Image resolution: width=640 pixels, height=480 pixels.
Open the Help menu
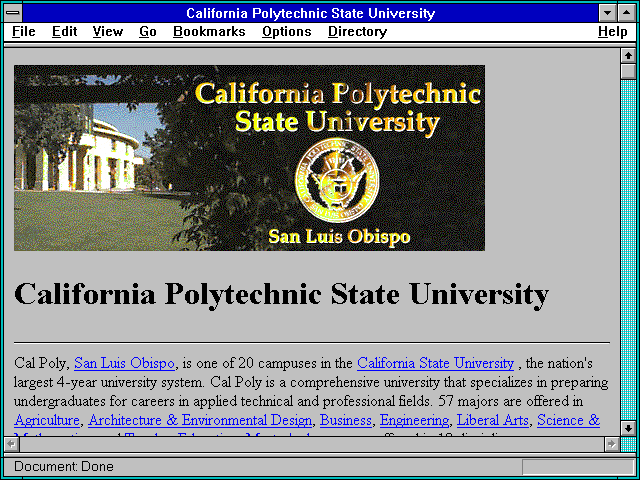click(613, 32)
